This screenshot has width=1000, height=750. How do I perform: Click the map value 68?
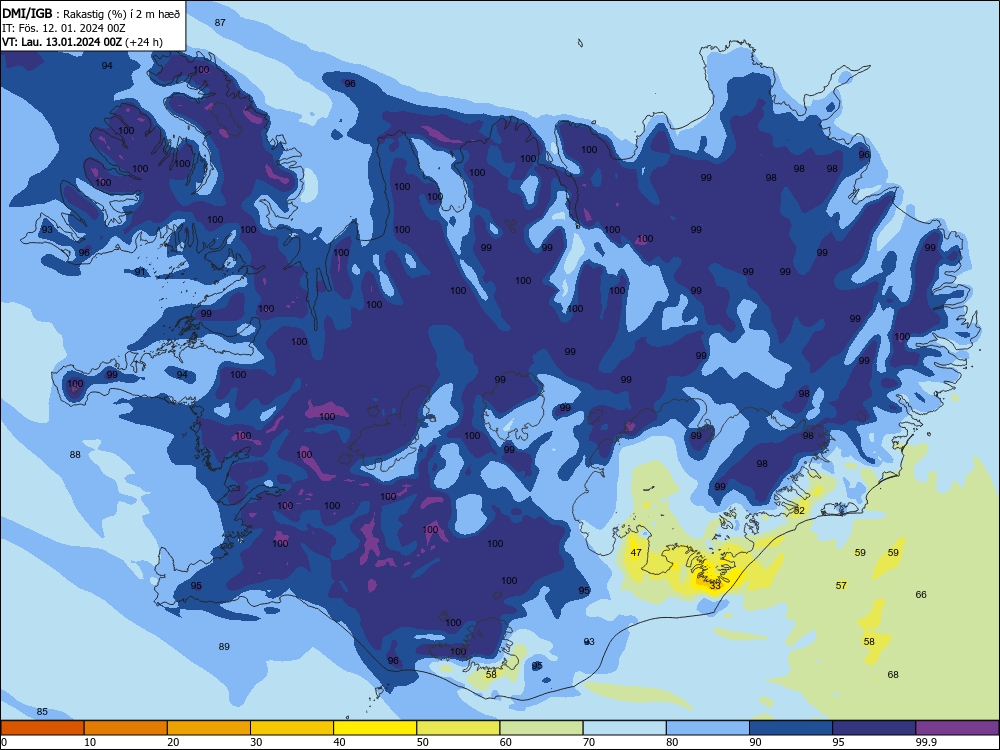[x=893, y=674]
